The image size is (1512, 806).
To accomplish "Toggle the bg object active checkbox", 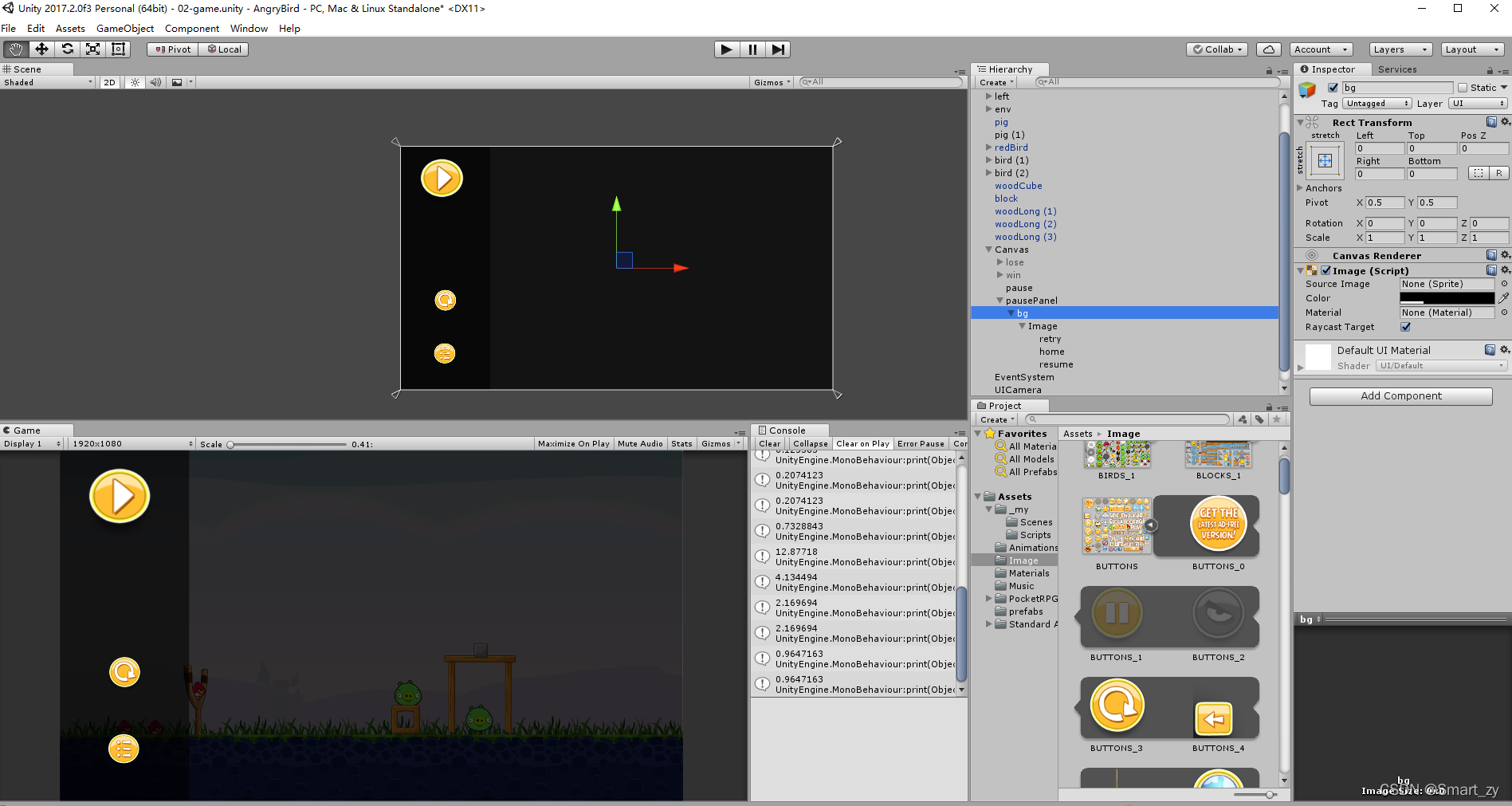I will pos(1333,88).
